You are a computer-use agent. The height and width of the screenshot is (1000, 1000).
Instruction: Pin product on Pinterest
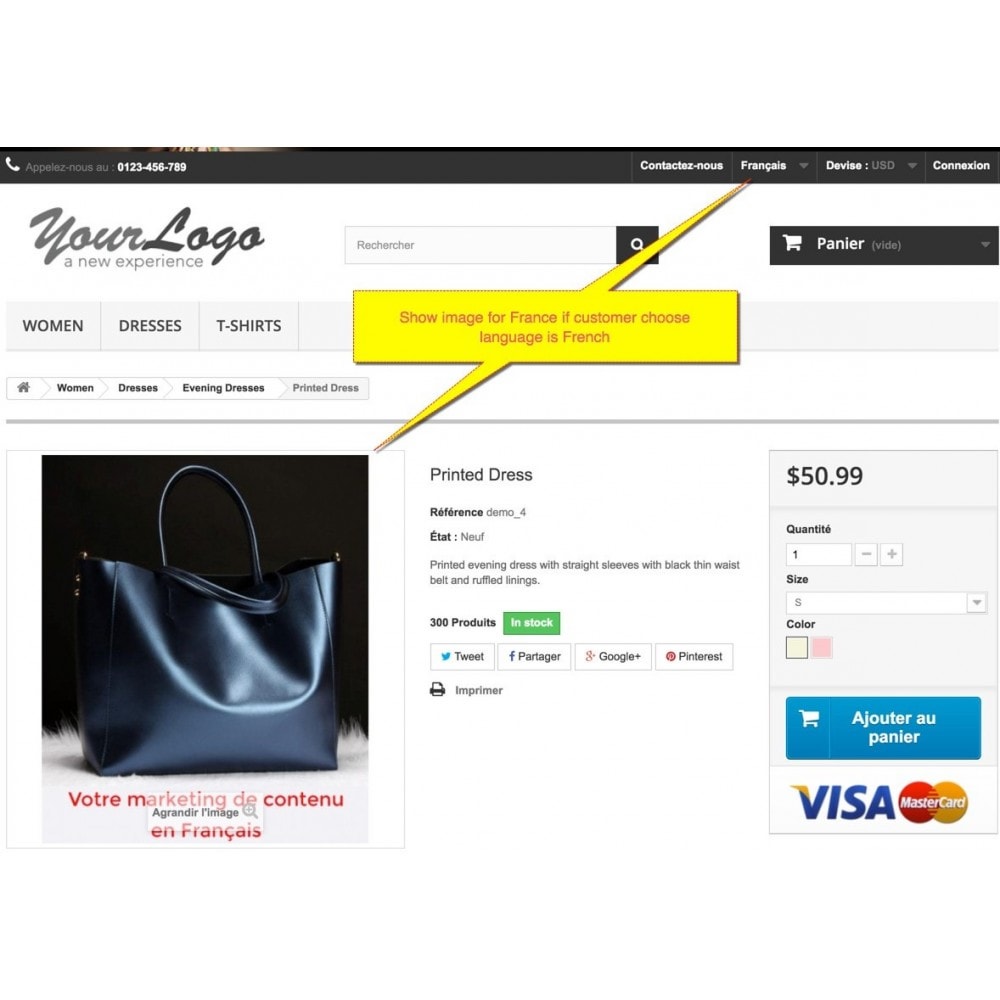tap(694, 656)
